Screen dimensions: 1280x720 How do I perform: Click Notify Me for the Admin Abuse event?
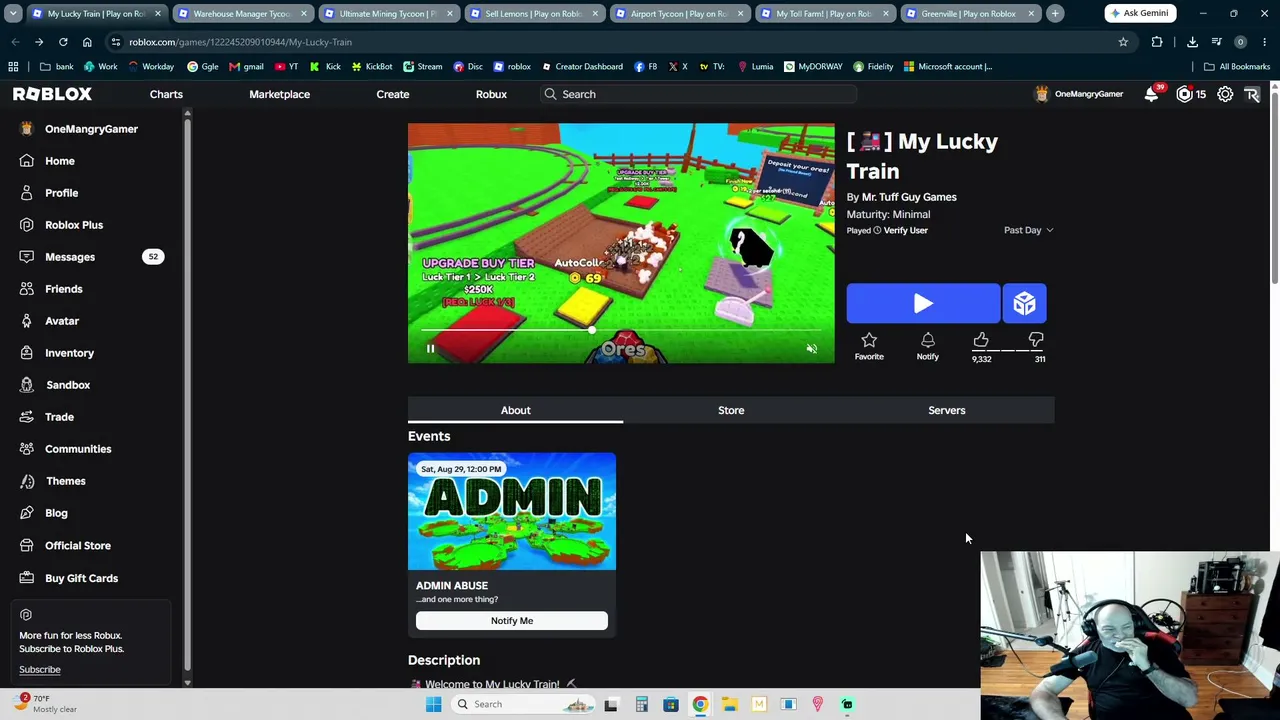(x=512, y=621)
